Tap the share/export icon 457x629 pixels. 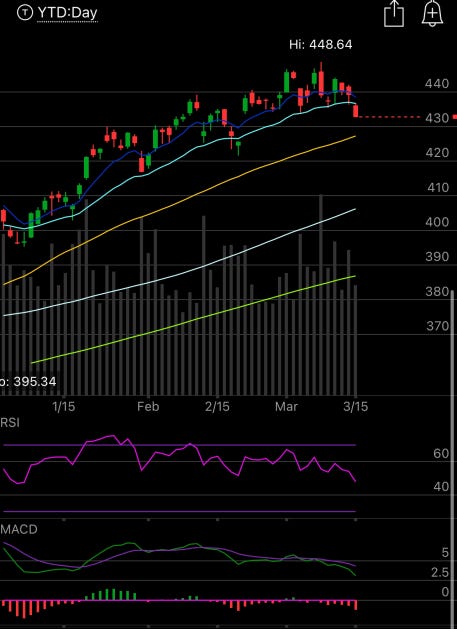click(394, 14)
